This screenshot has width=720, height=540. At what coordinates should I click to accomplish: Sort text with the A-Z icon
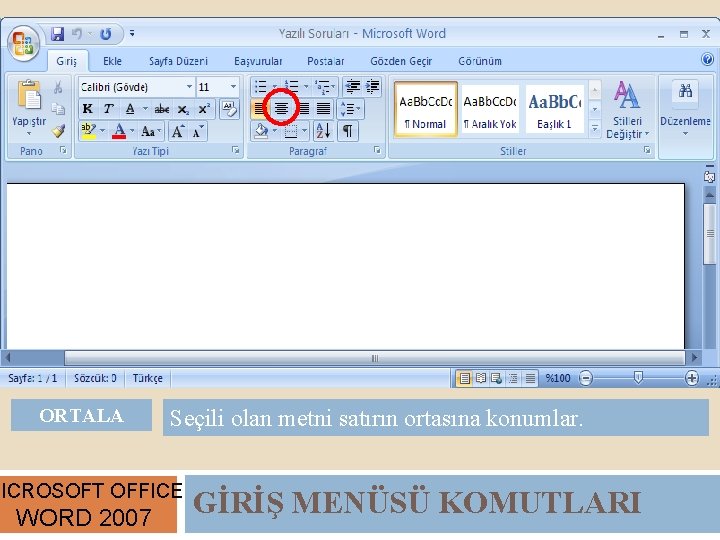tap(323, 131)
